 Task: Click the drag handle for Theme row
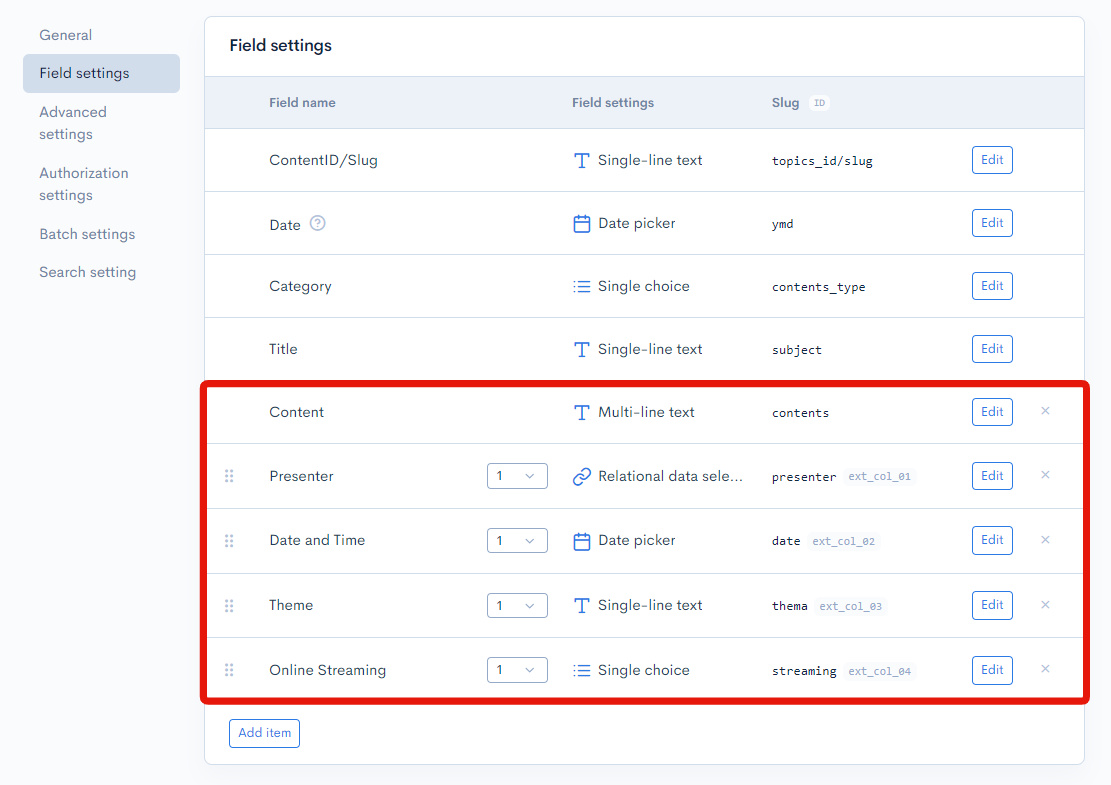tap(229, 605)
